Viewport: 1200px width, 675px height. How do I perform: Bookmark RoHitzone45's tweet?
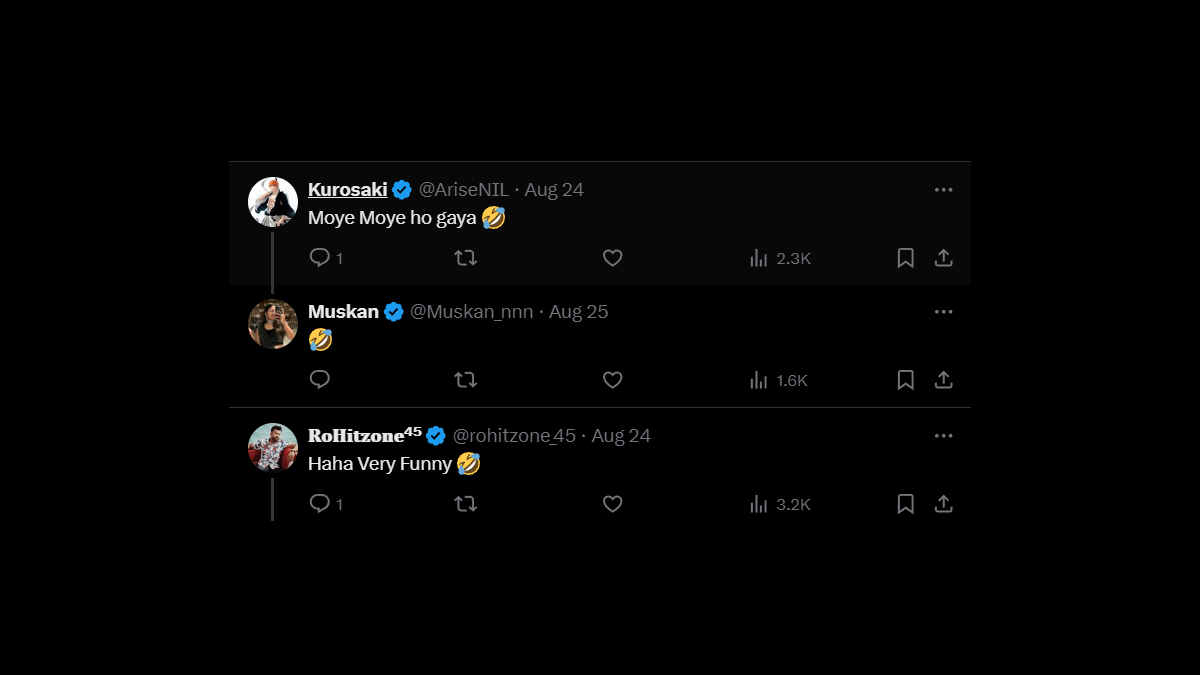pos(905,504)
